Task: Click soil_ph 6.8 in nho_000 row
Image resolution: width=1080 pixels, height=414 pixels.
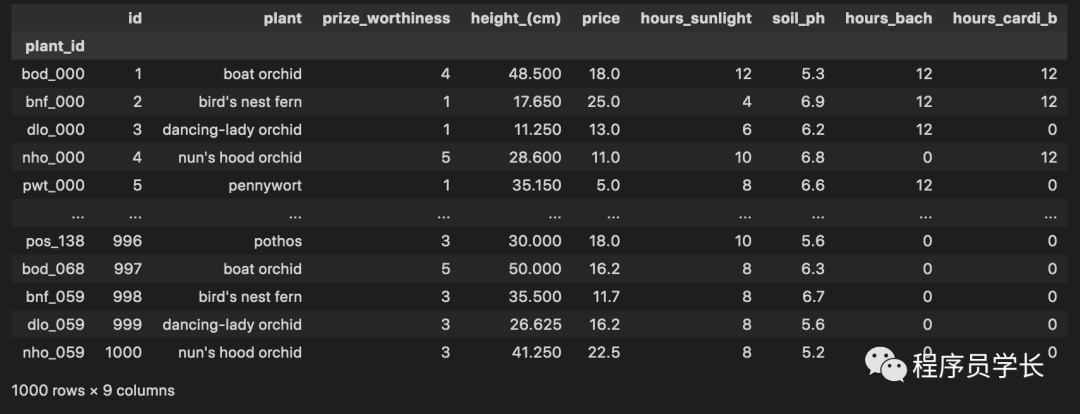Action: pos(813,158)
